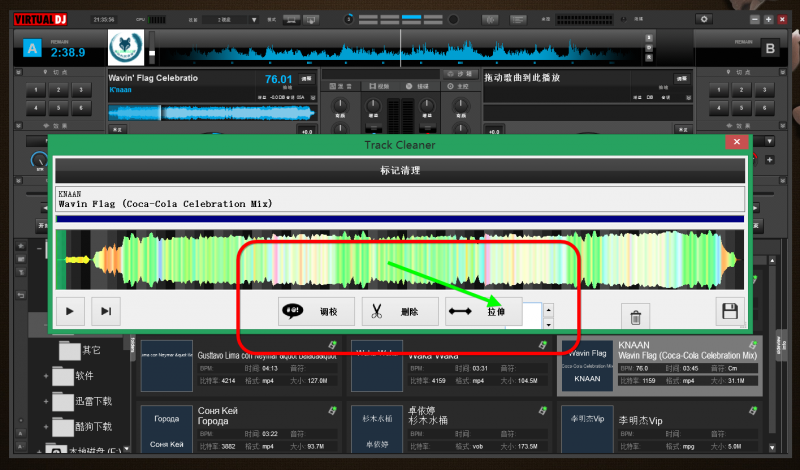Click the 拉伸 stretch arrow button
The width and height of the screenshot is (800, 470).
484,311
